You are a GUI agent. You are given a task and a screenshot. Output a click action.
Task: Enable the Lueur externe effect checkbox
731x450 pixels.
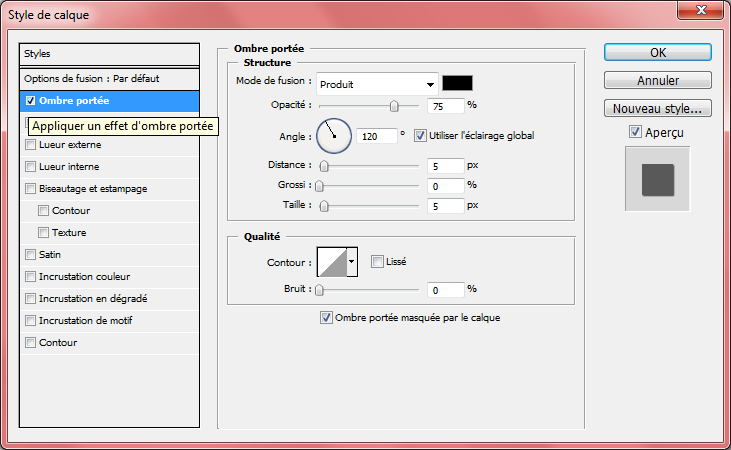tap(31, 145)
